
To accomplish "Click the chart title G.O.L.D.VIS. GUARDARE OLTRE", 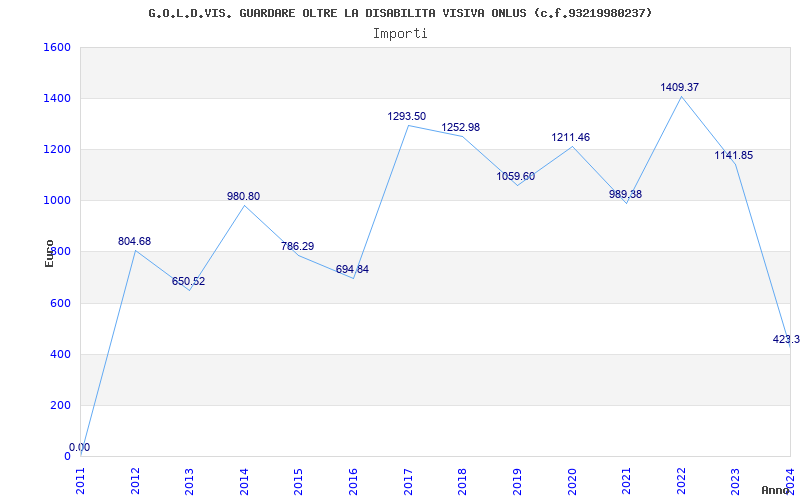I will click(x=401, y=13).
